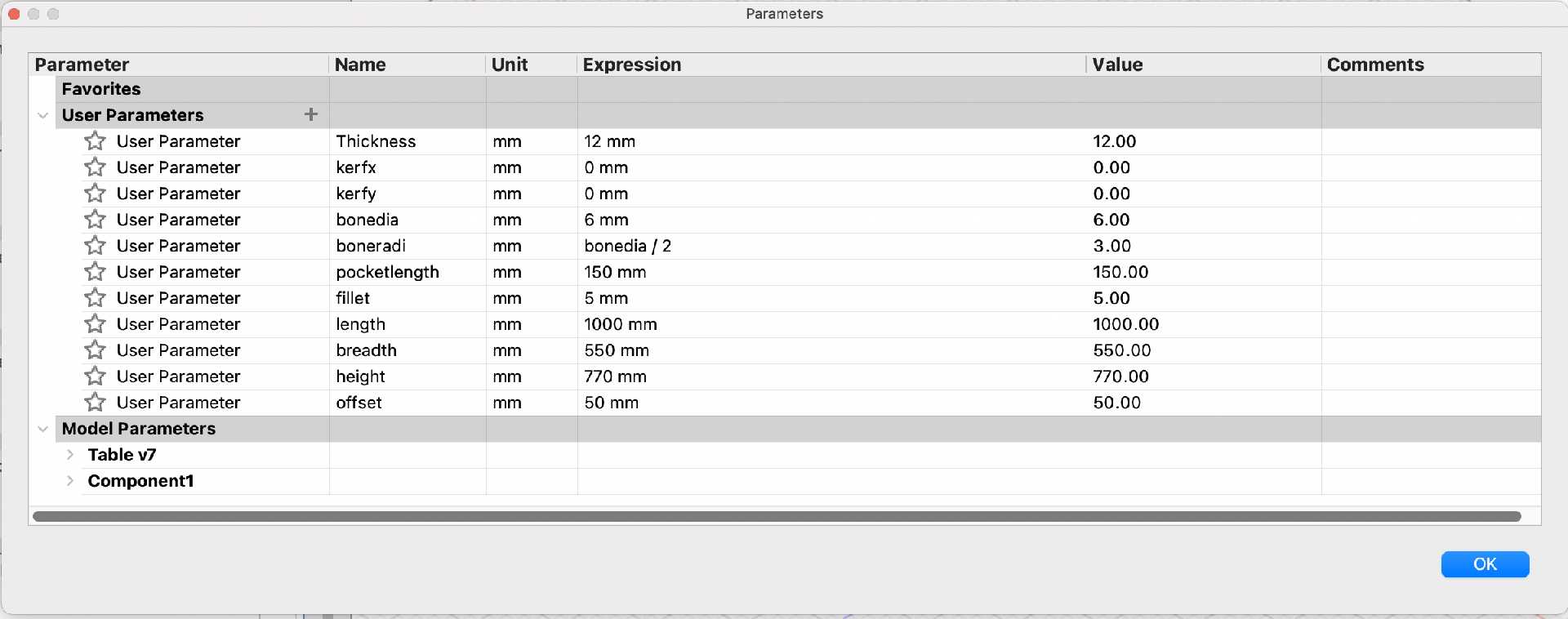1568x619 pixels.
Task: Edit the '50 mm' offset expression
Action: [x=831, y=403]
